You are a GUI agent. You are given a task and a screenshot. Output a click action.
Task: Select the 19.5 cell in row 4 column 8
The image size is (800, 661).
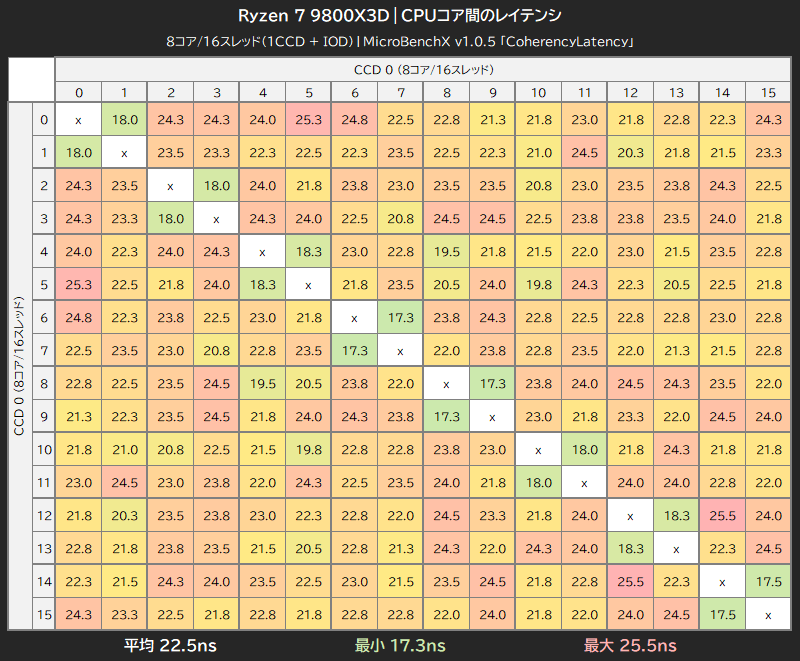[x=446, y=252]
